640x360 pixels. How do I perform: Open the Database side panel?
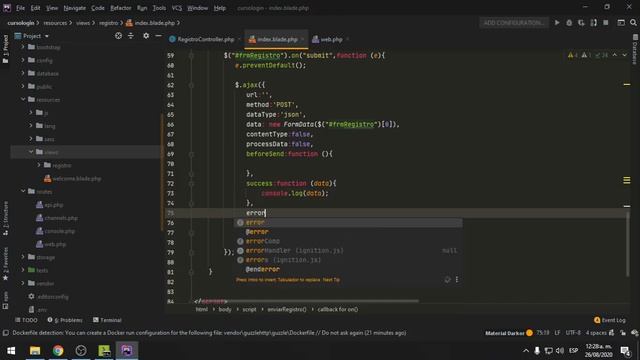click(x=635, y=49)
